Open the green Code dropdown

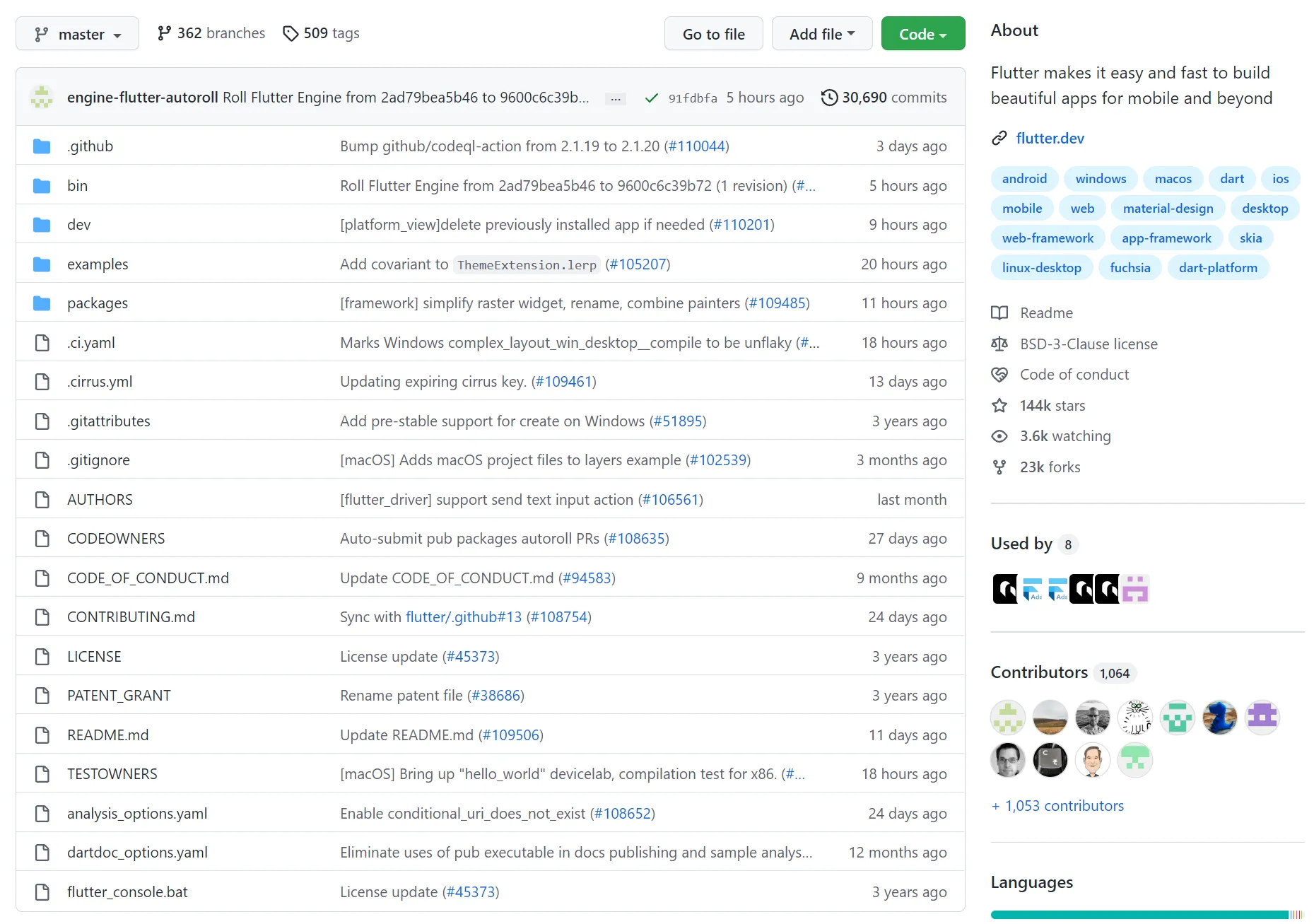pos(922,34)
